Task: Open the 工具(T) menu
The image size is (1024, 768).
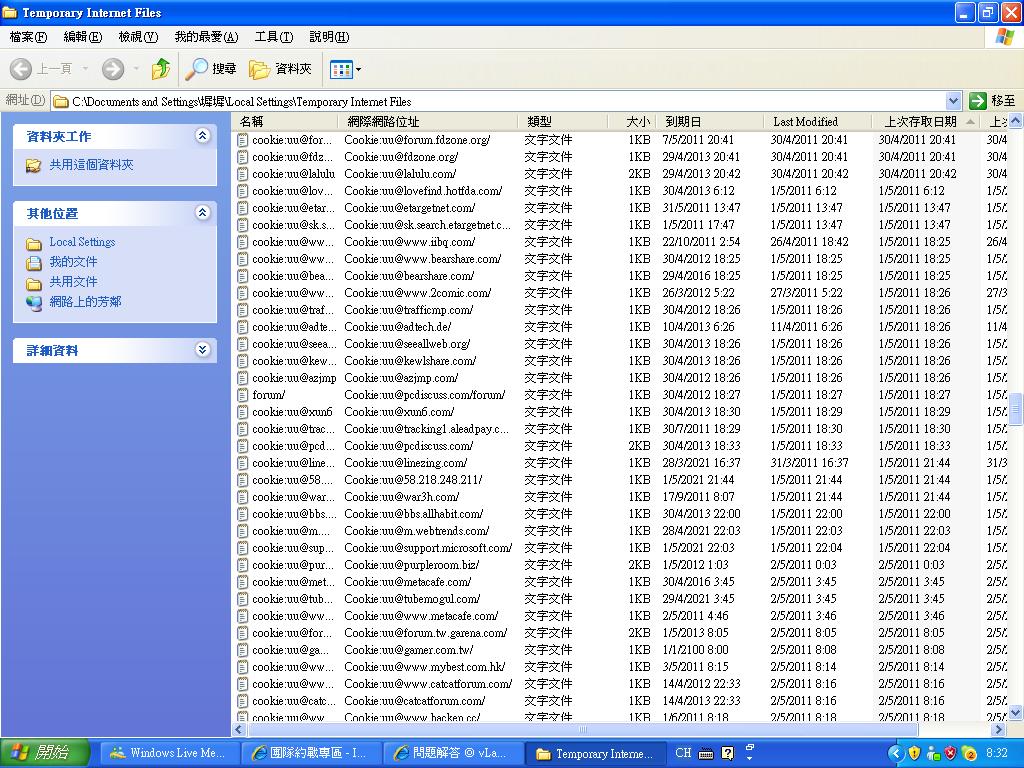Action: click(x=273, y=37)
